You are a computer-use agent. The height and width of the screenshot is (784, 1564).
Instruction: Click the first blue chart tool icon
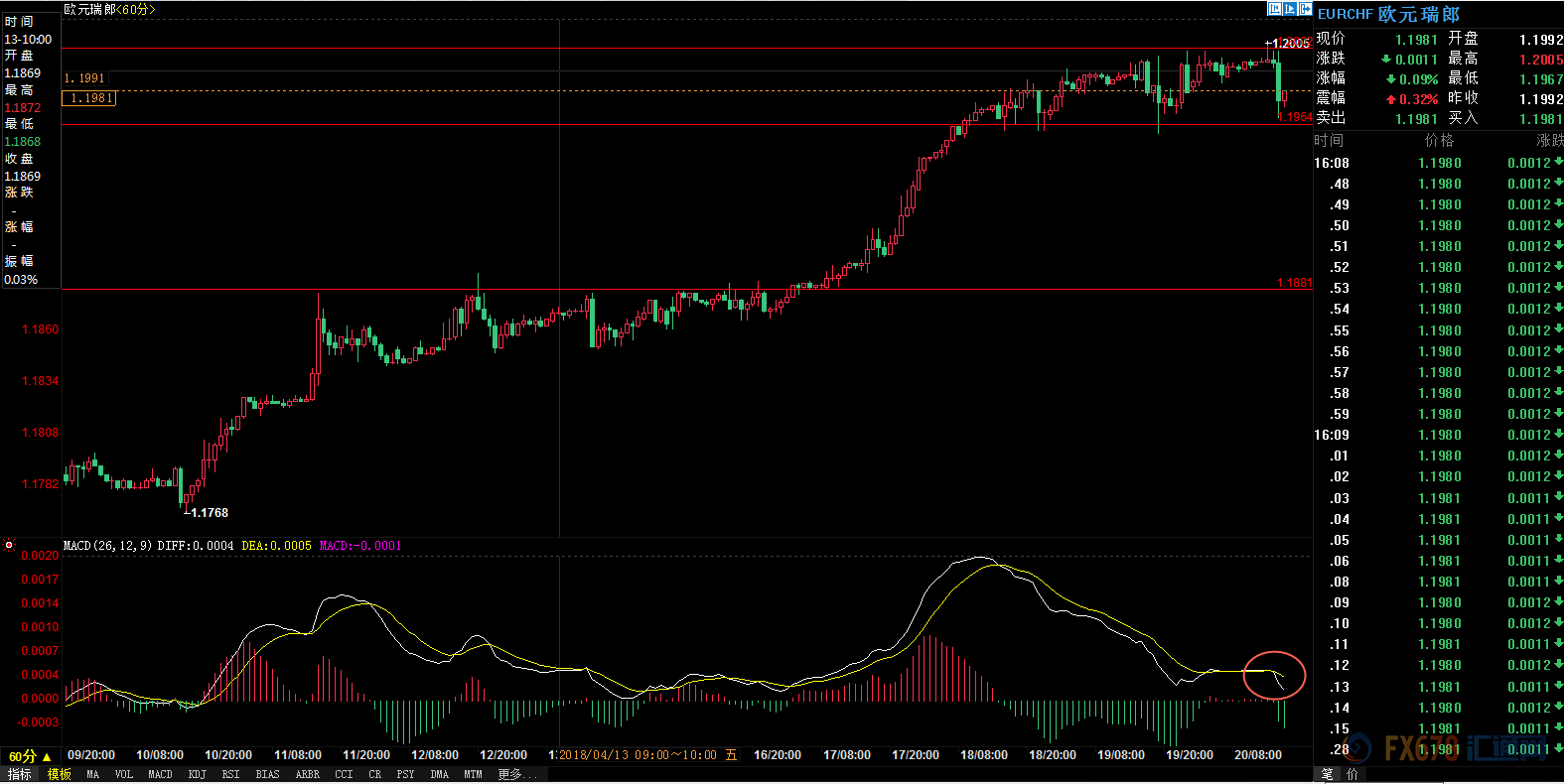coord(1274,9)
